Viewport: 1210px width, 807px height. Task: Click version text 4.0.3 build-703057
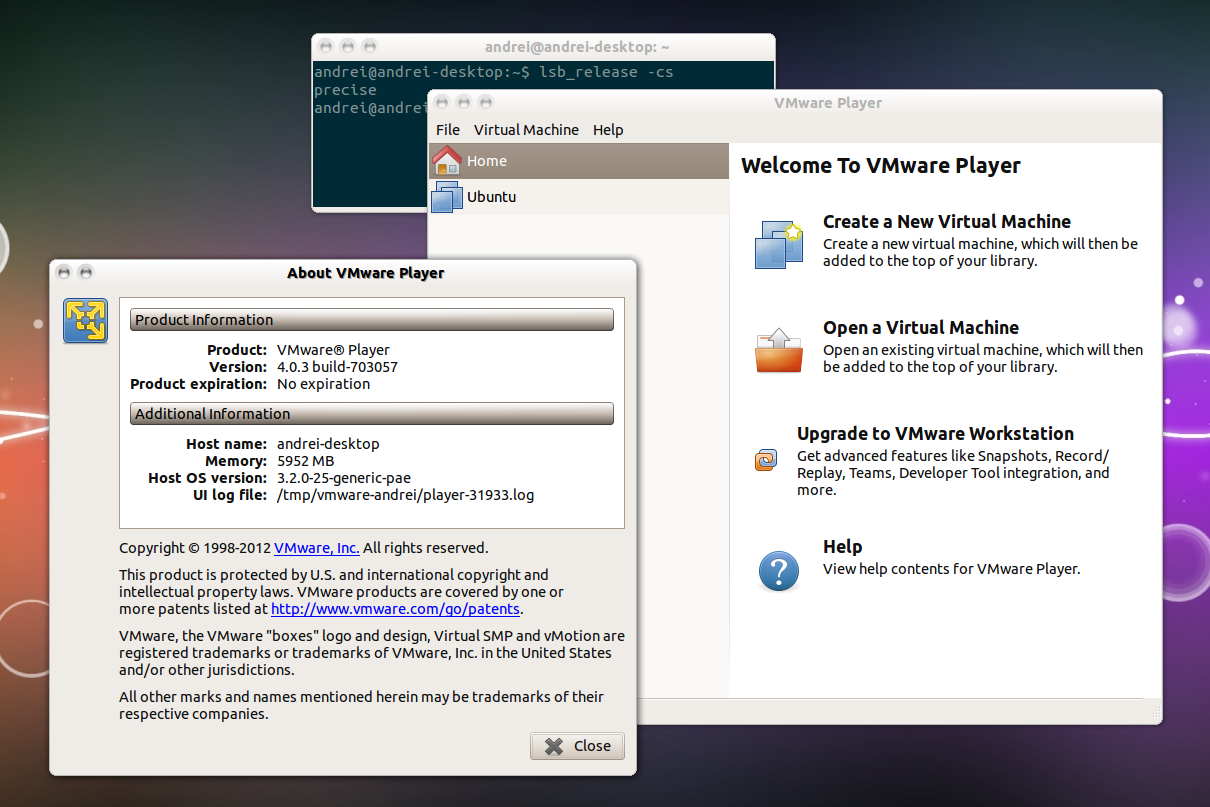coord(337,367)
